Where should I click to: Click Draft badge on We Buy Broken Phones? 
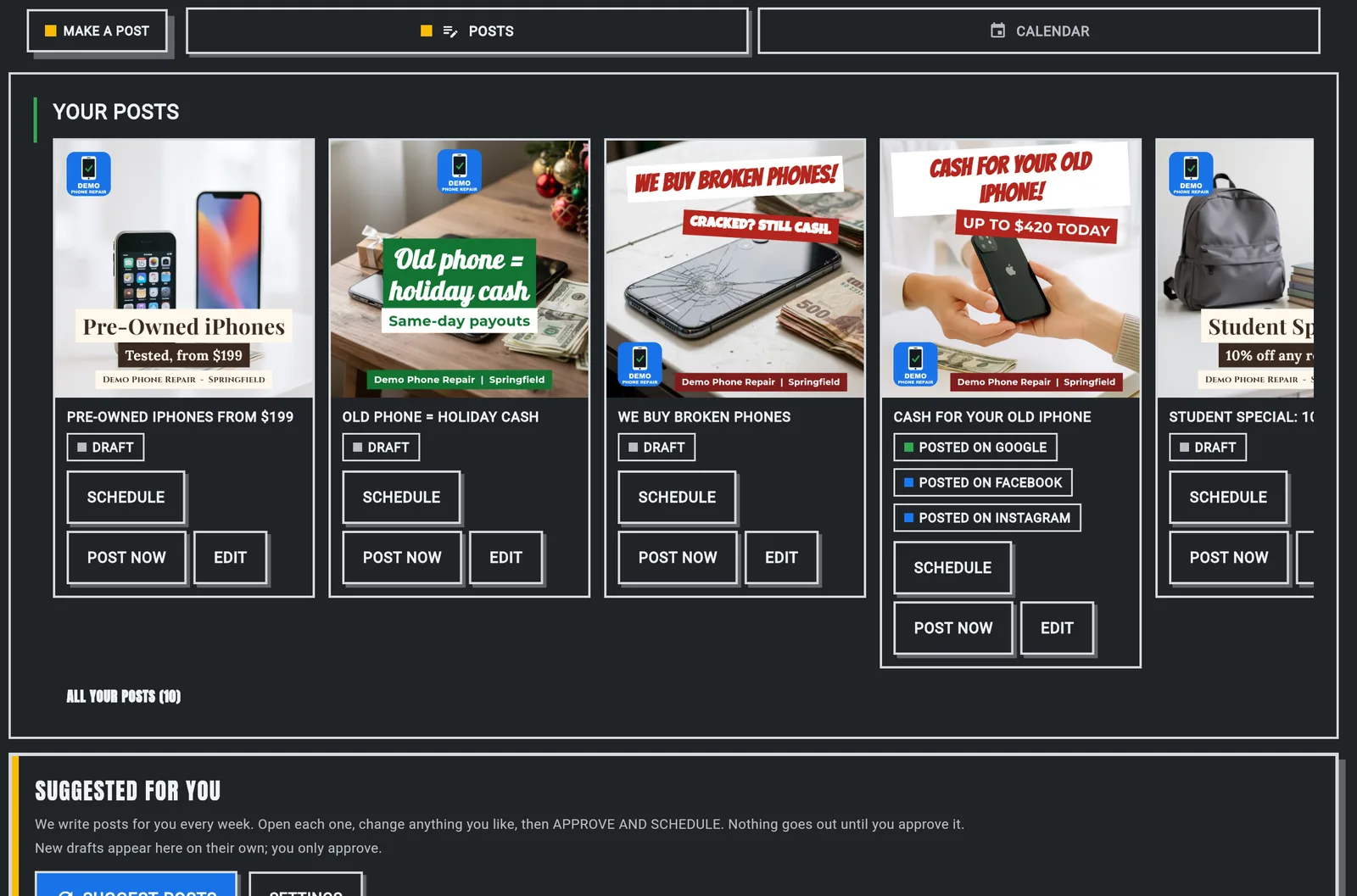click(x=656, y=448)
